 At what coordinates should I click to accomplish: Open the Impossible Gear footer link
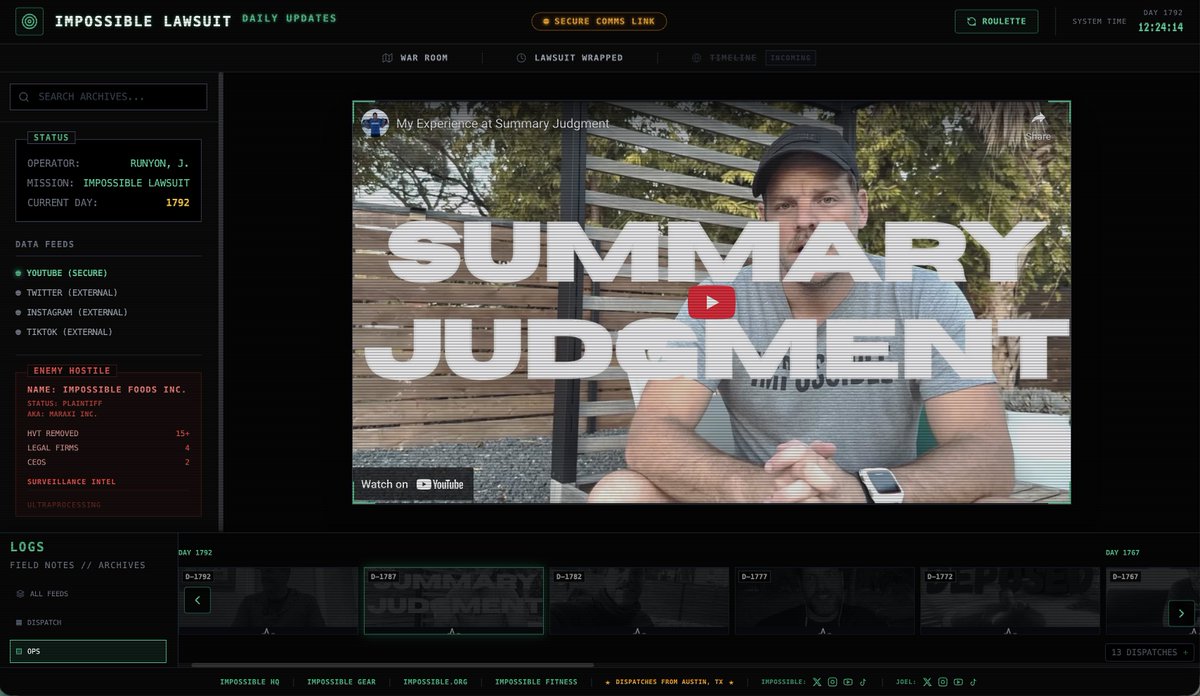point(341,682)
